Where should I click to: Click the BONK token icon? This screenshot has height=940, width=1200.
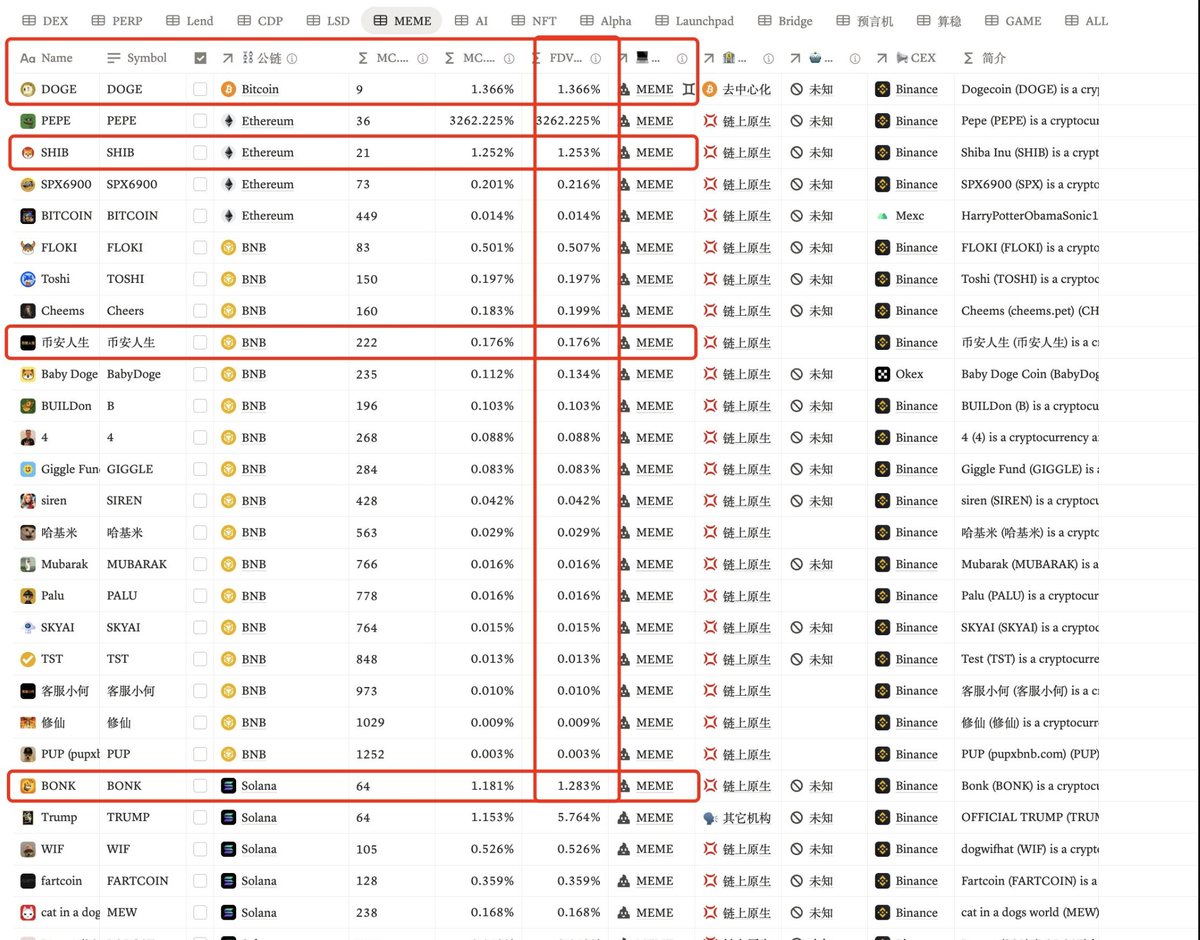pos(28,786)
